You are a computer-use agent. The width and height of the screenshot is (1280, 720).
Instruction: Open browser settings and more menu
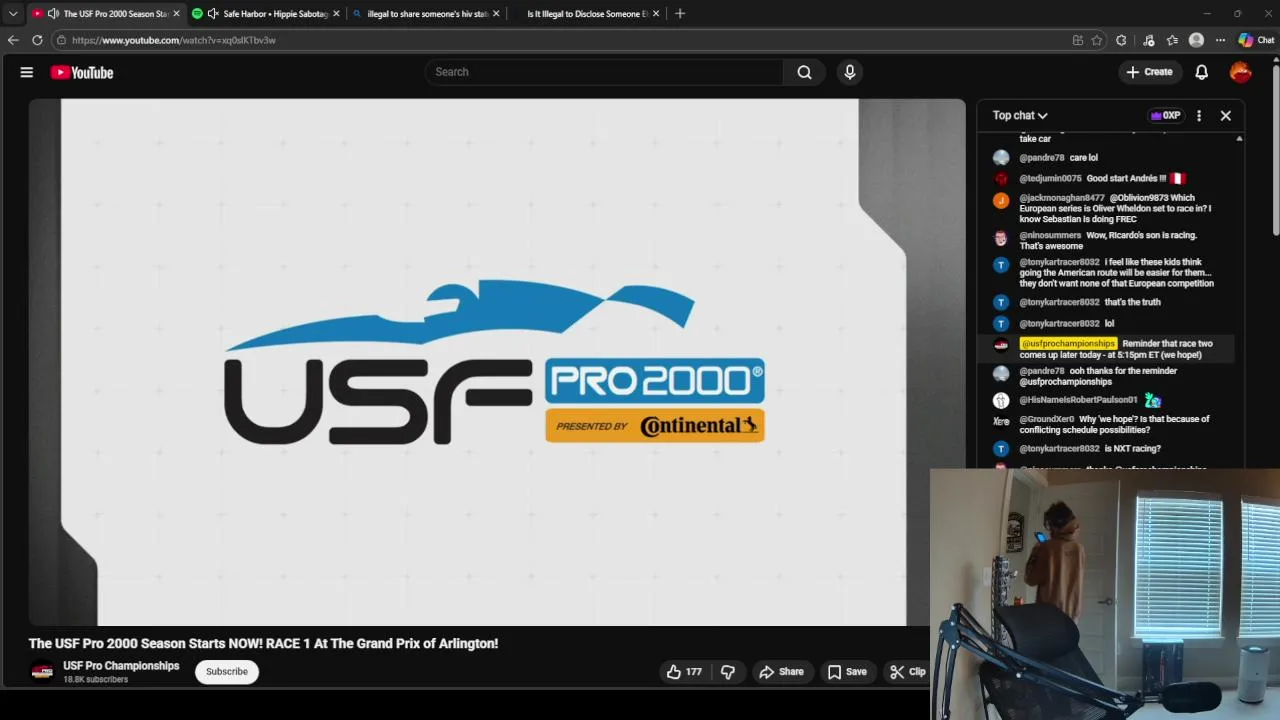click(1220, 40)
